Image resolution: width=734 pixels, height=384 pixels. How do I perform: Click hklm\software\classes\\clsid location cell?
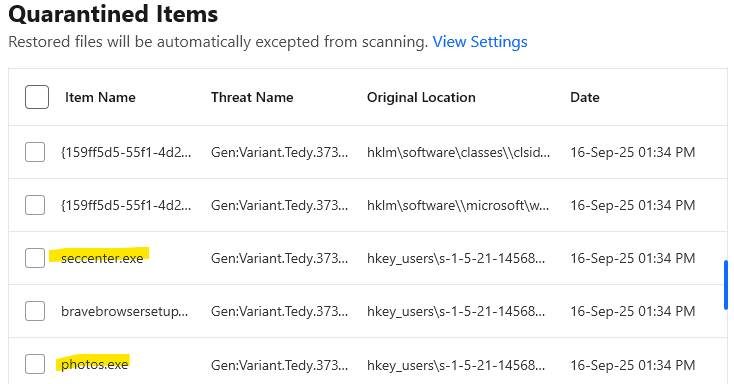[x=458, y=152]
